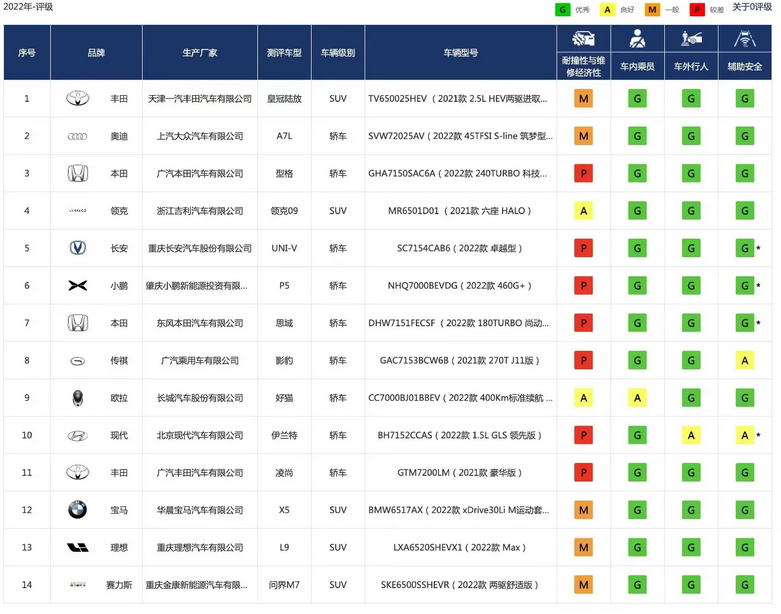Click the 思域 model cell

[x=284, y=323]
